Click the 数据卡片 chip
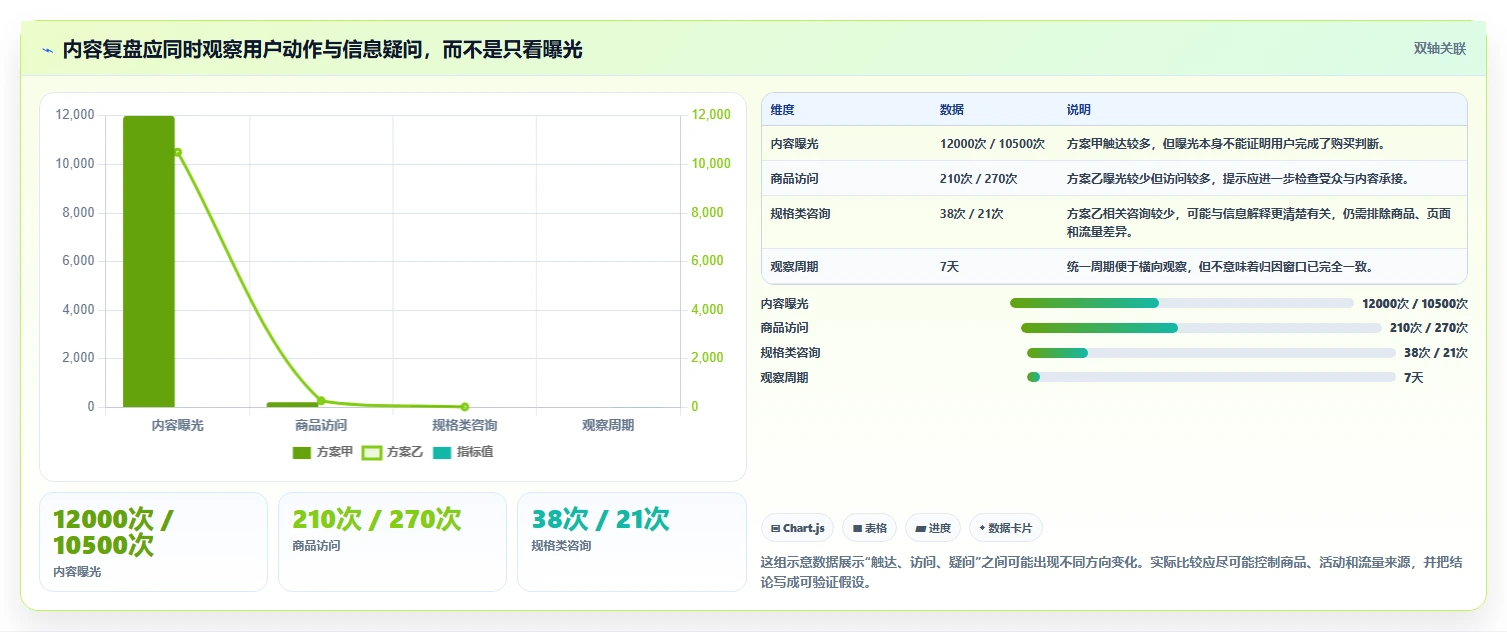The image size is (1507, 632). (x=1006, y=528)
